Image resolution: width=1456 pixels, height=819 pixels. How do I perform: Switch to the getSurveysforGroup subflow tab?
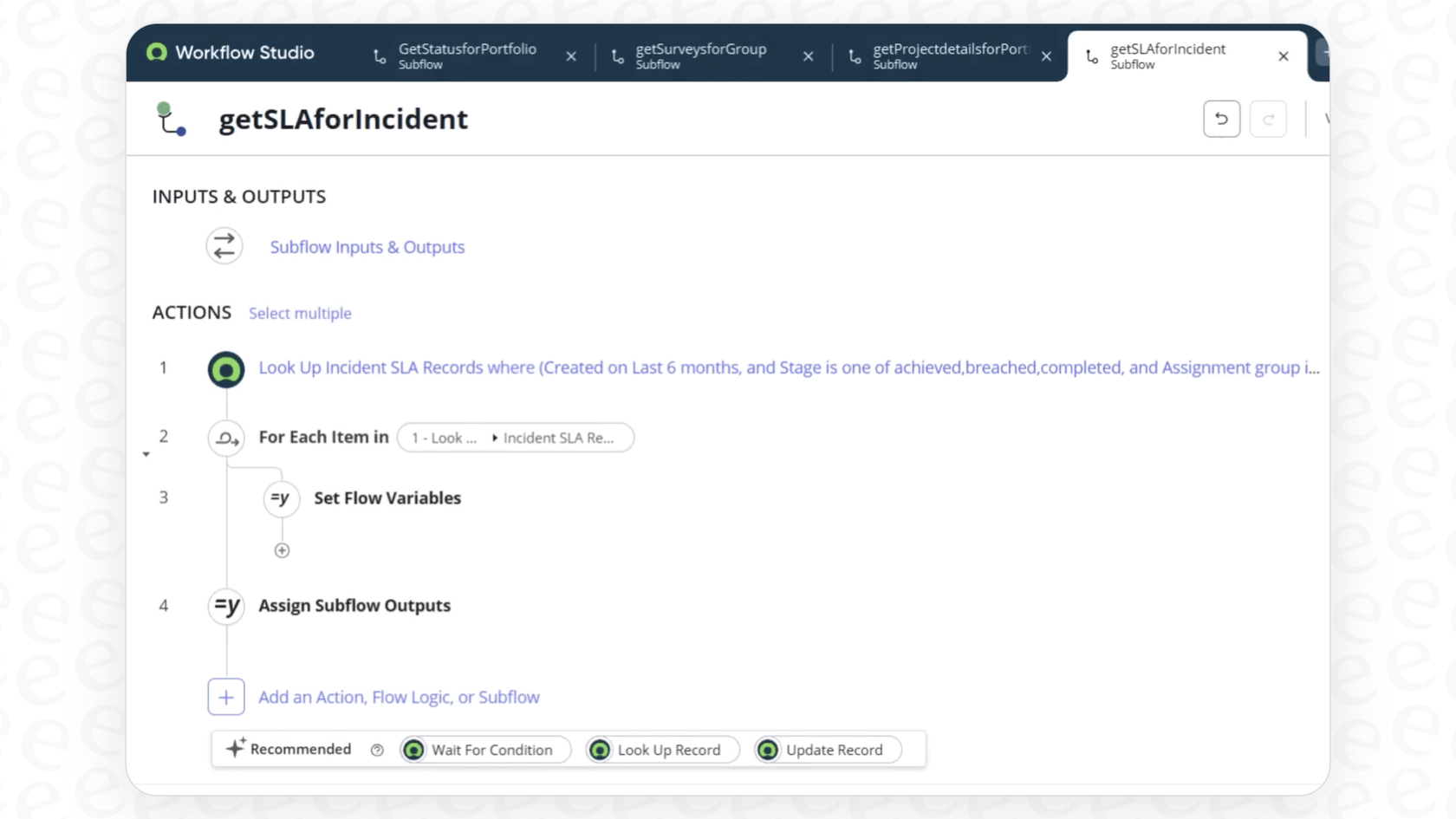point(701,55)
